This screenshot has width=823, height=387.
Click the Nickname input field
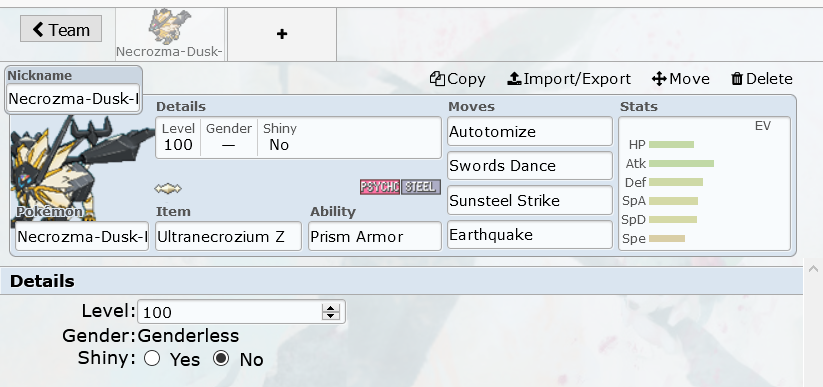[73, 98]
